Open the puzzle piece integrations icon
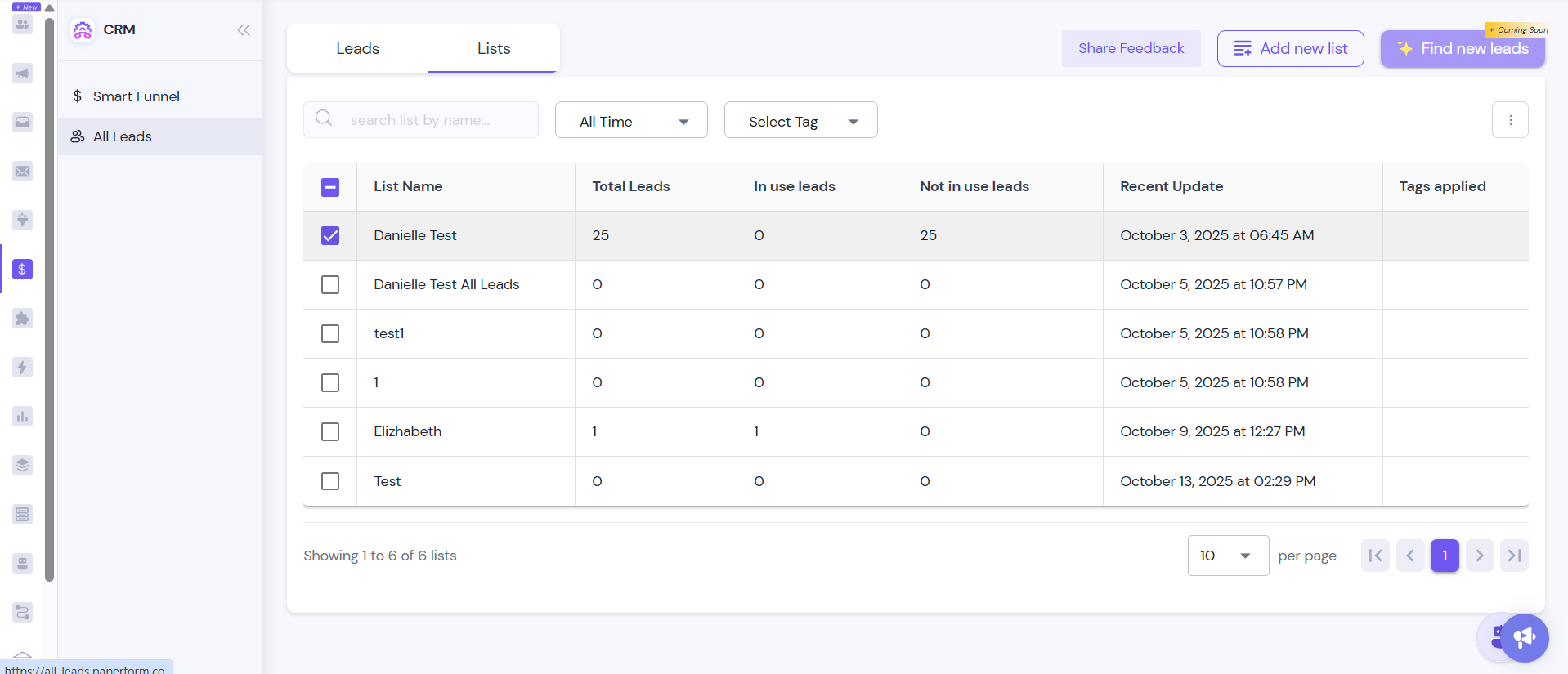 click(22, 319)
